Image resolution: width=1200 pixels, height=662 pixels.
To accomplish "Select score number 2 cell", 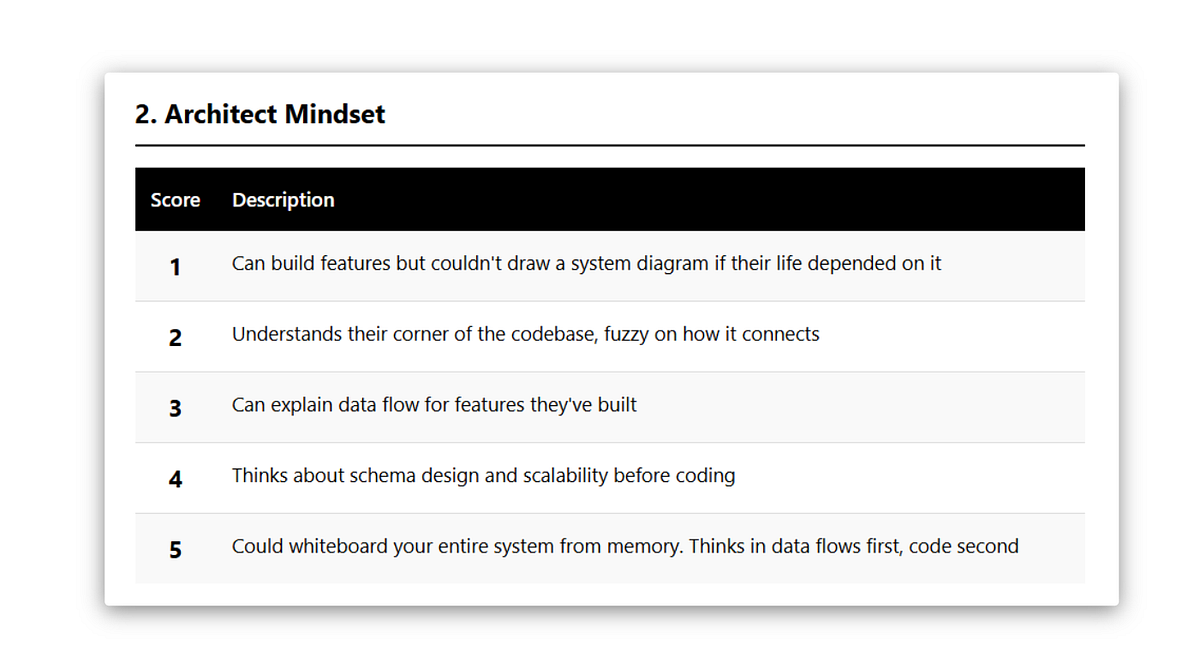I will (175, 337).
